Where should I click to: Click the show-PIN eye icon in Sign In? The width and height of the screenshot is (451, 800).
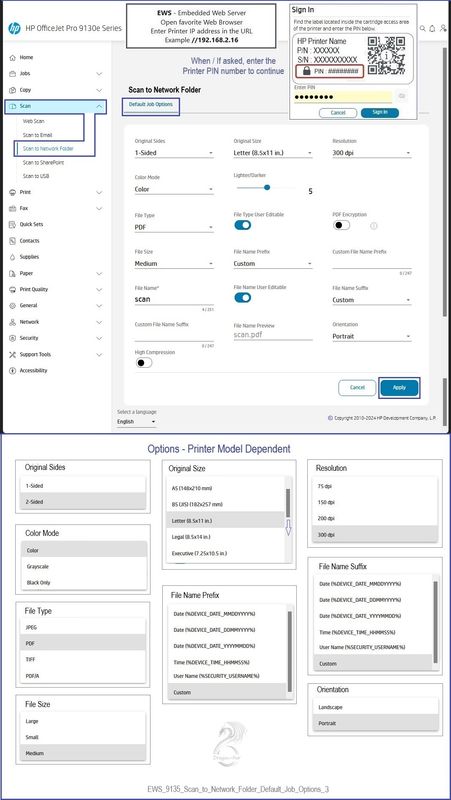pos(401,96)
